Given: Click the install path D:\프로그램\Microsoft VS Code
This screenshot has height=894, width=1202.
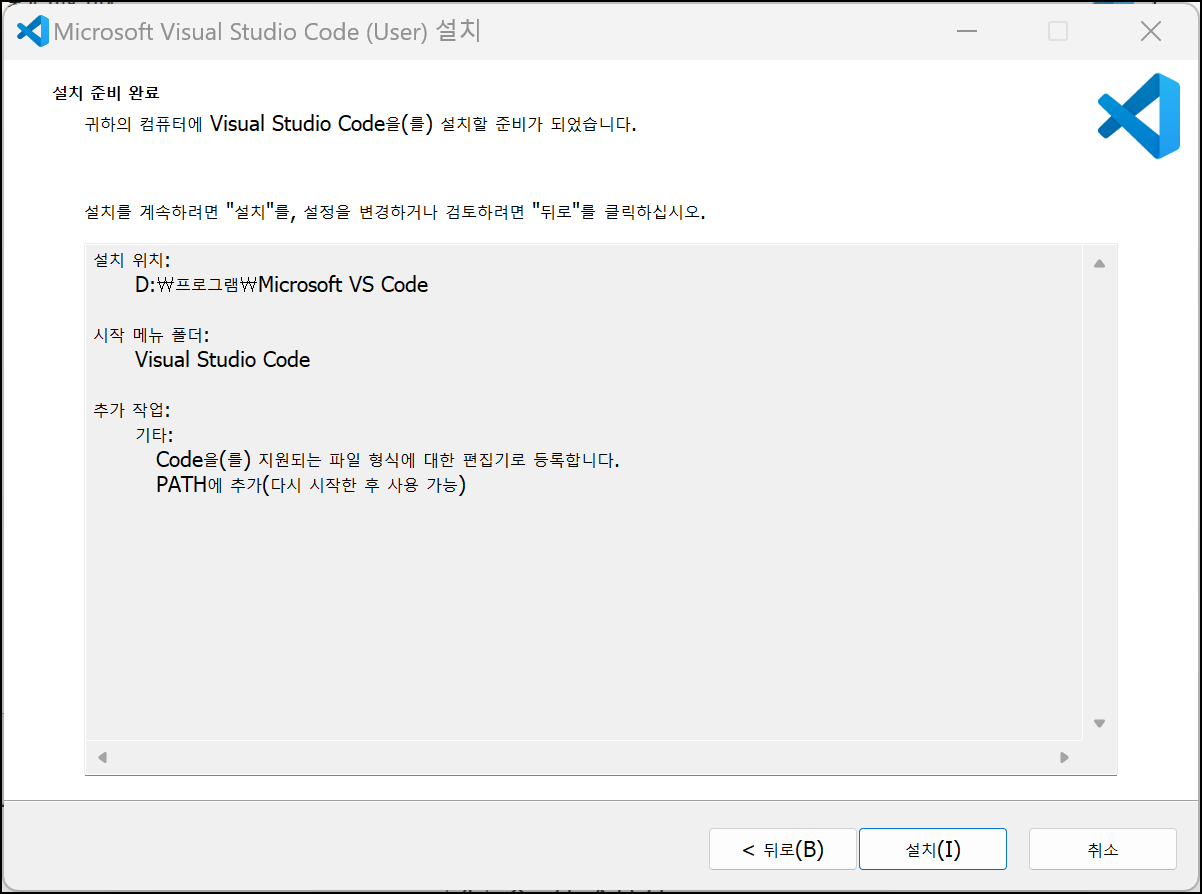Looking at the screenshot, I should 281,285.
